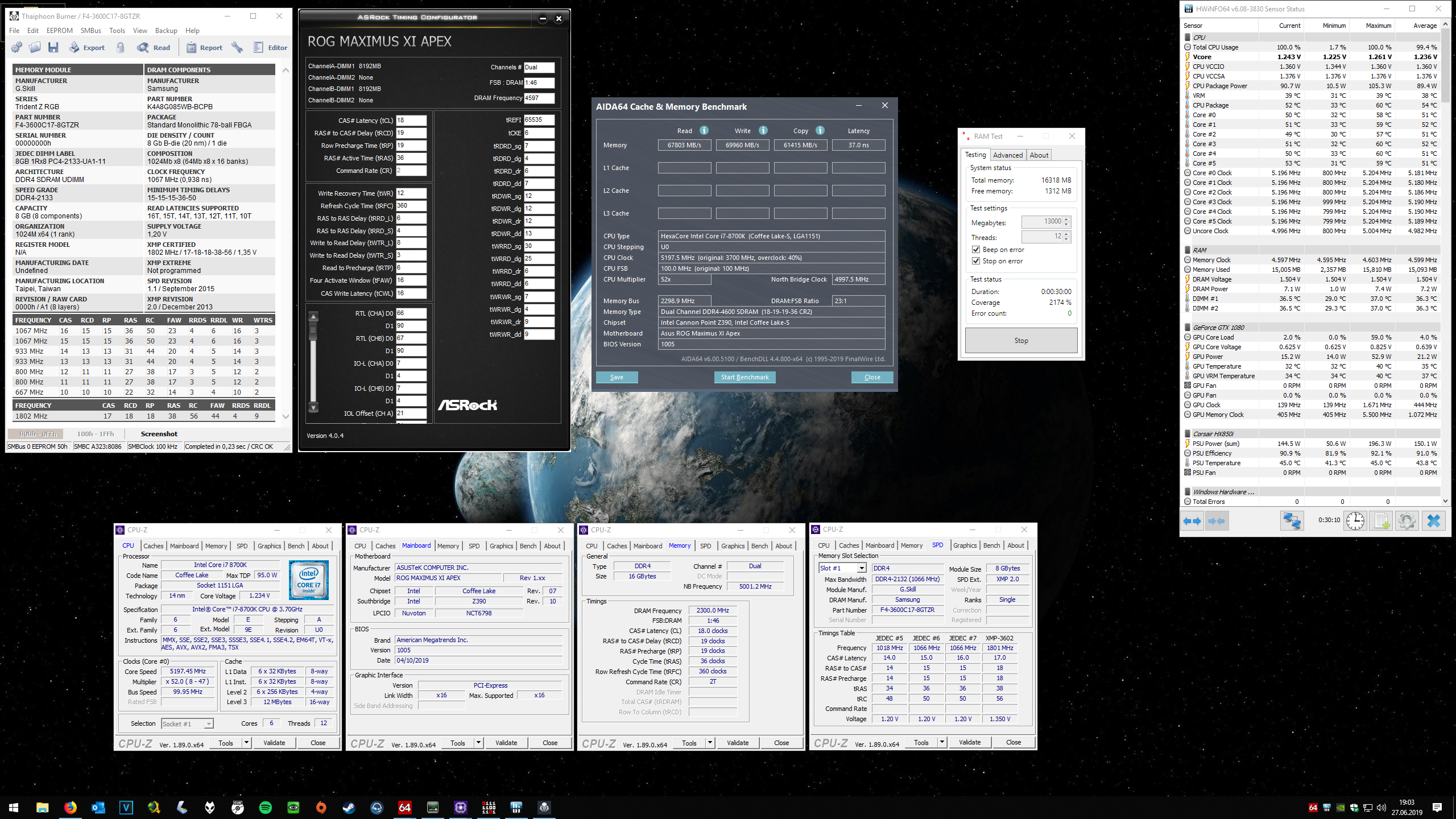Open the EEPROM menu in Thaiphoon Burner
The width and height of the screenshot is (1456, 819).
coord(60,31)
